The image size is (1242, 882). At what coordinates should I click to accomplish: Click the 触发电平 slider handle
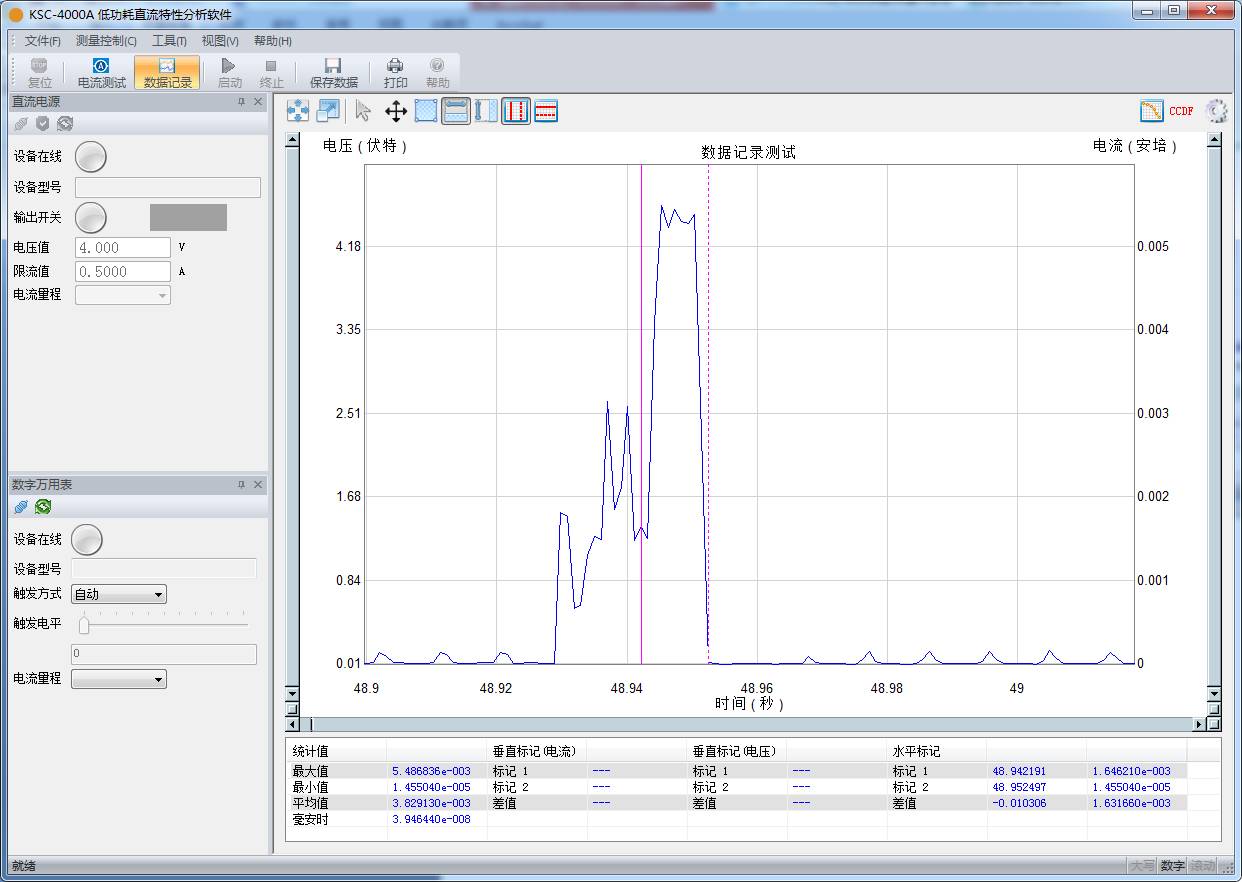pos(84,625)
